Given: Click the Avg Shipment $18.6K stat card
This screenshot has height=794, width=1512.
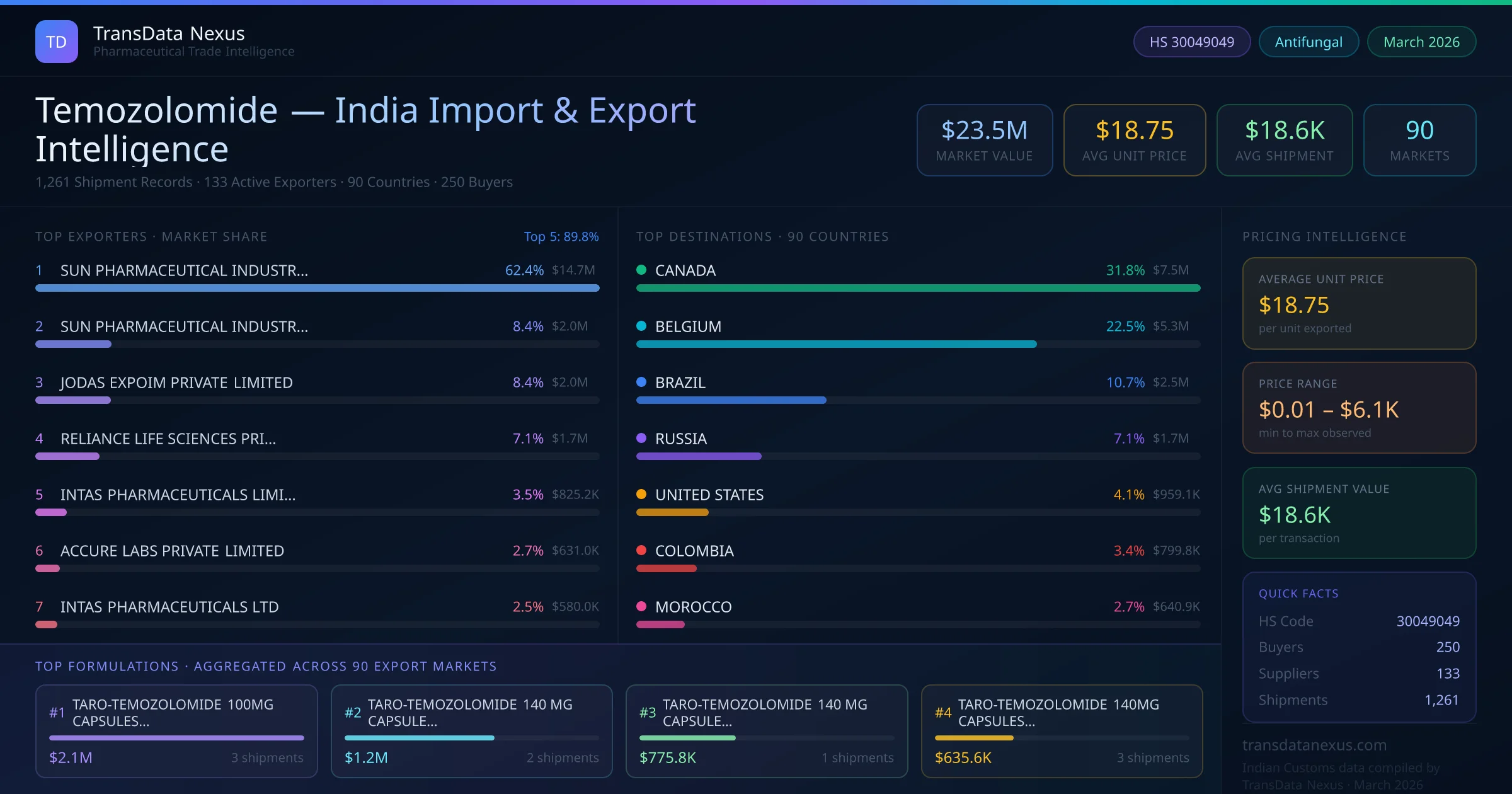Looking at the screenshot, I should tap(1285, 140).
